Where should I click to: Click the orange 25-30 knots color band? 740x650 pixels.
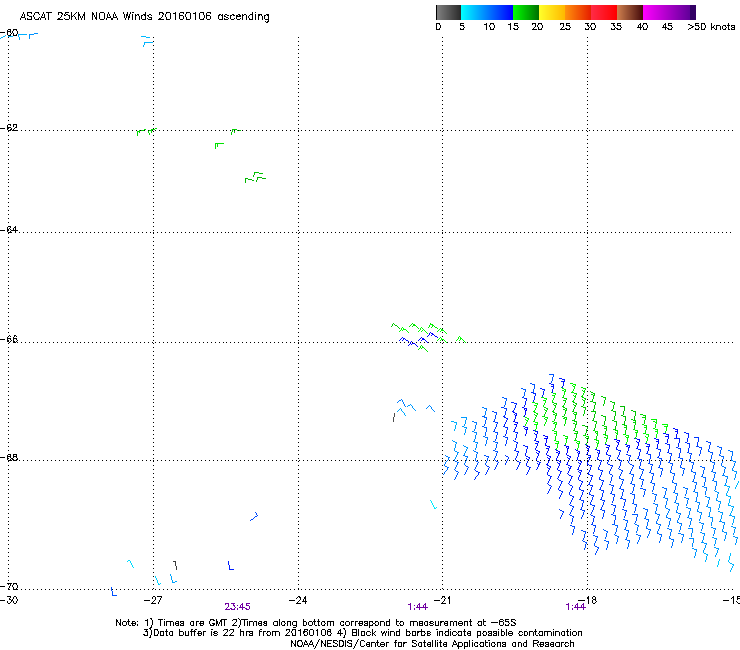tap(578, 12)
